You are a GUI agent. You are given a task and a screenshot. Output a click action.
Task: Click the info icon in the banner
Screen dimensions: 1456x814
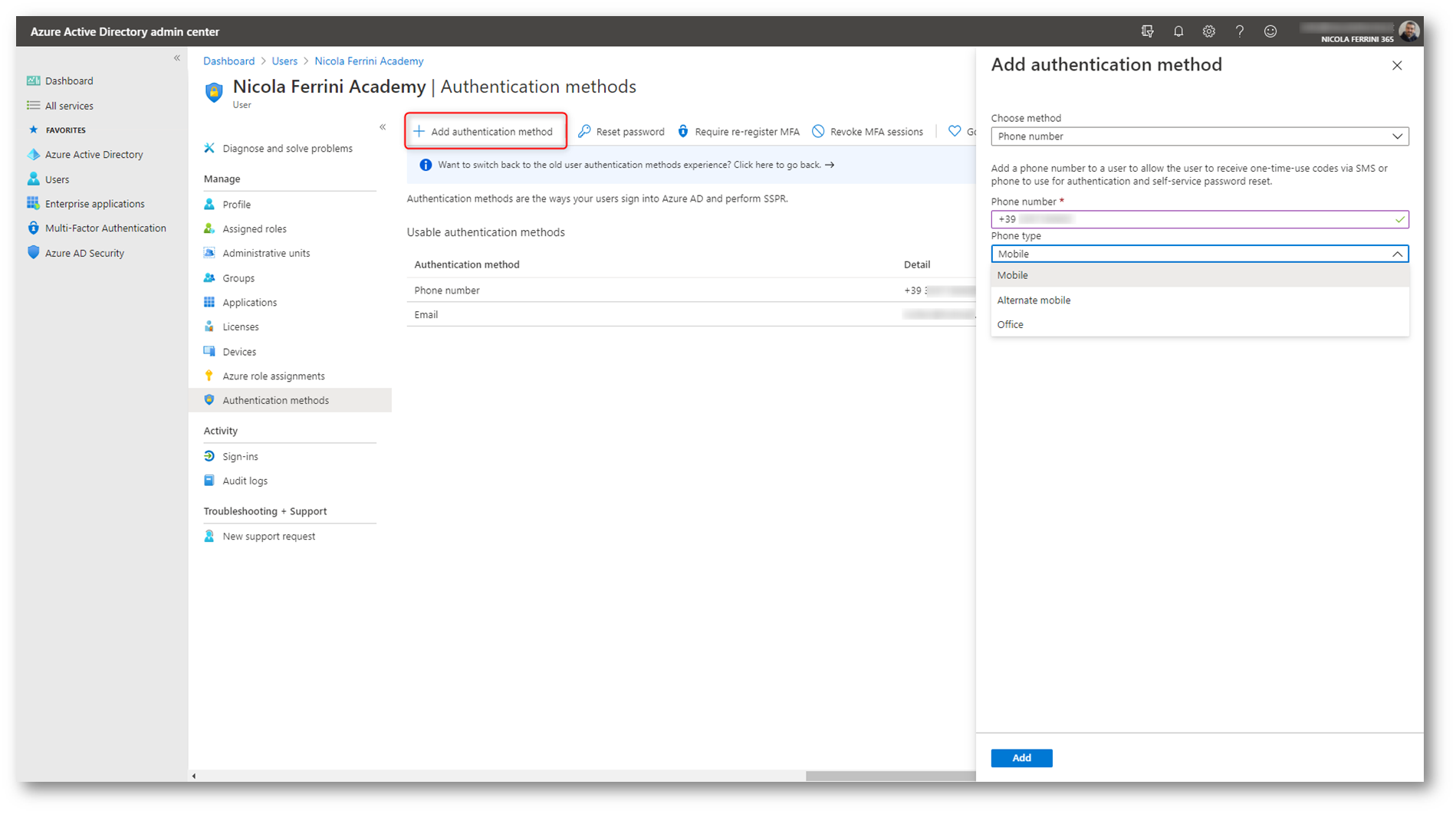coord(426,165)
